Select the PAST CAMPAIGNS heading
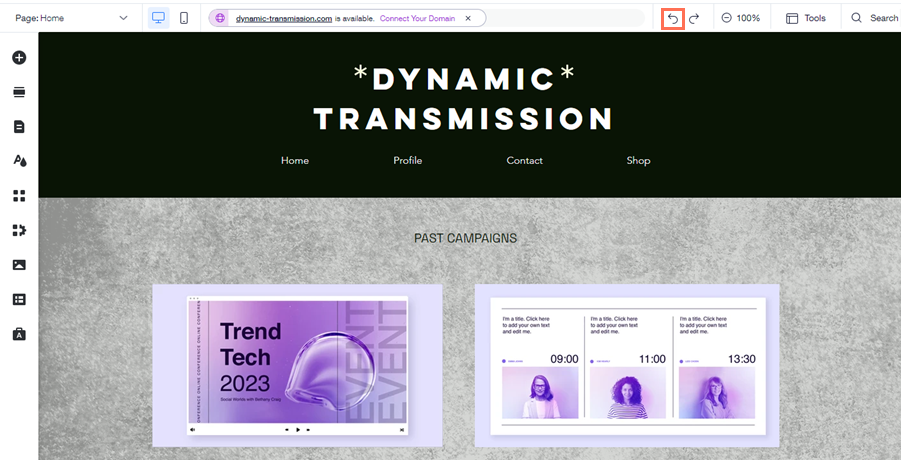Image resolution: width=901 pixels, height=460 pixels. (x=465, y=238)
